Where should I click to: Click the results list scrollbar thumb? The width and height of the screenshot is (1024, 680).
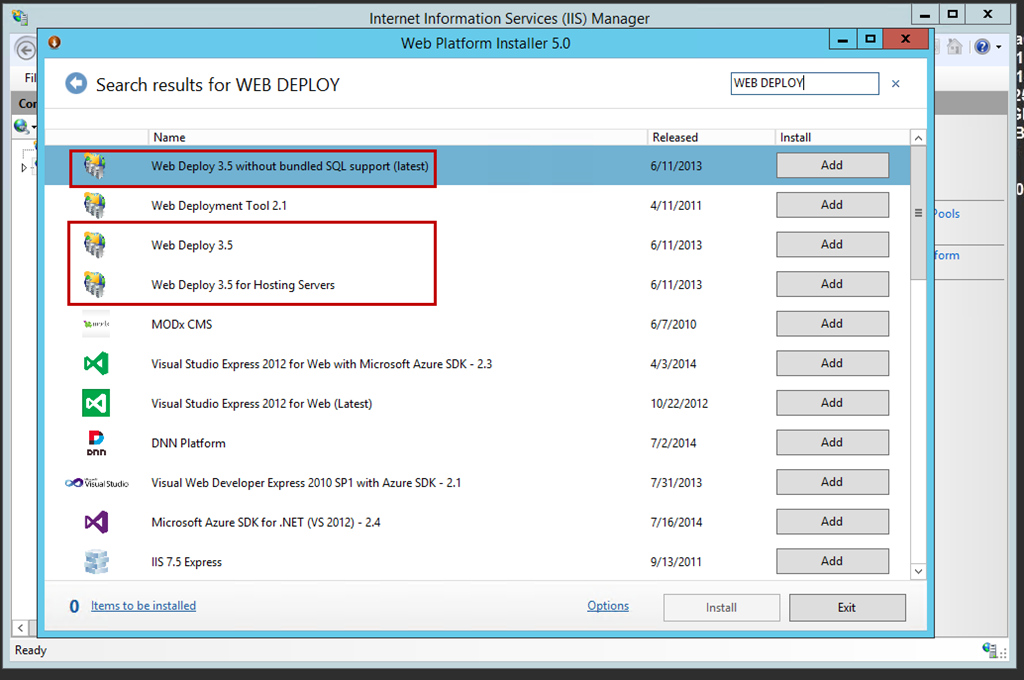click(918, 213)
